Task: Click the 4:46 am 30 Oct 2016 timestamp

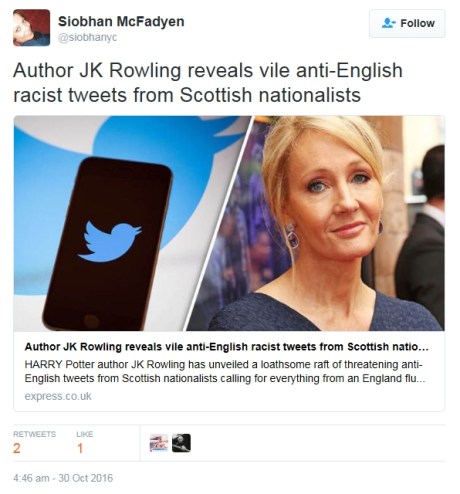Action: [63, 478]
